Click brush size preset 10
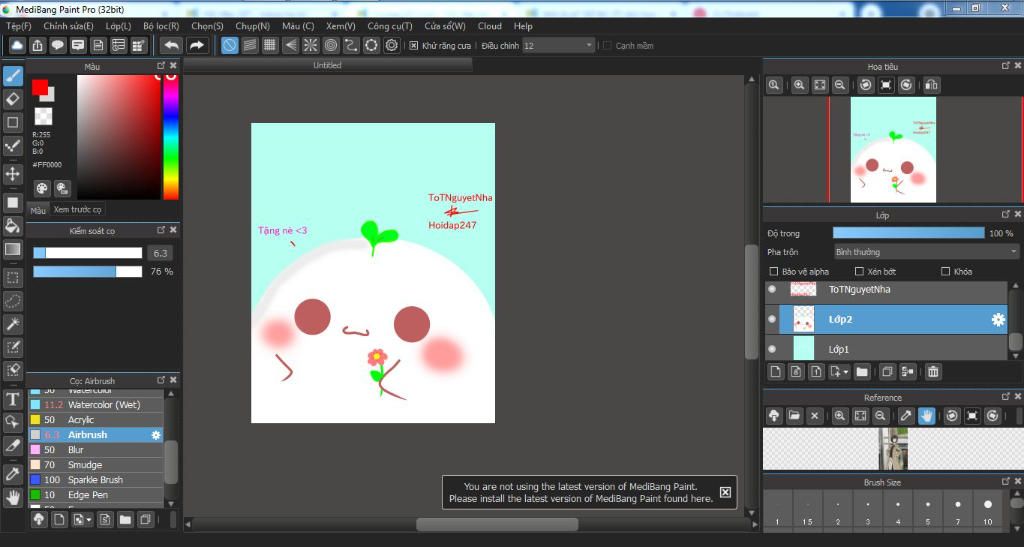The width and height of the screenshot is (1024, 547). pos(987,512)
